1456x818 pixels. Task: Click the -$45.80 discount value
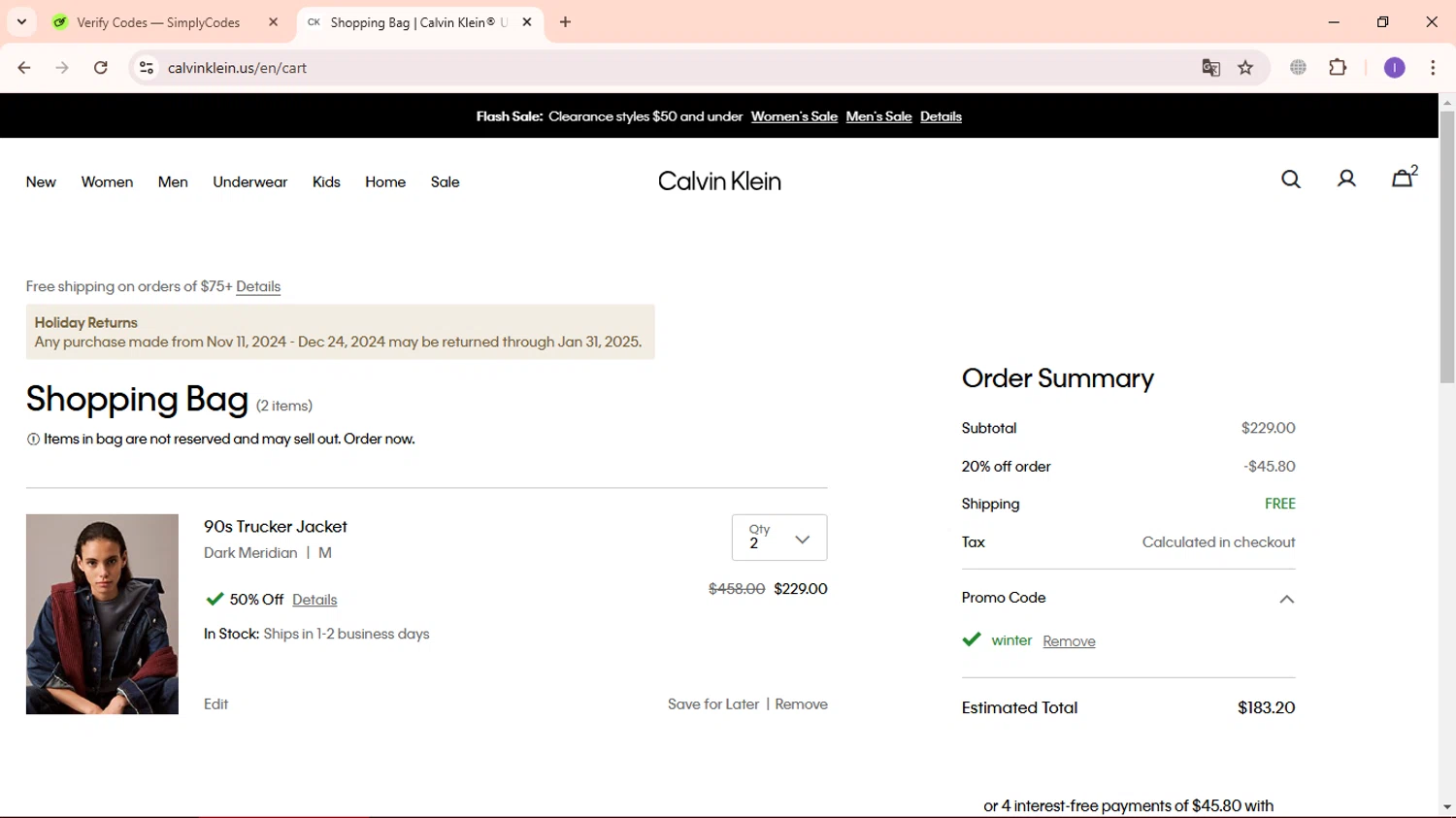(1270, 467)
